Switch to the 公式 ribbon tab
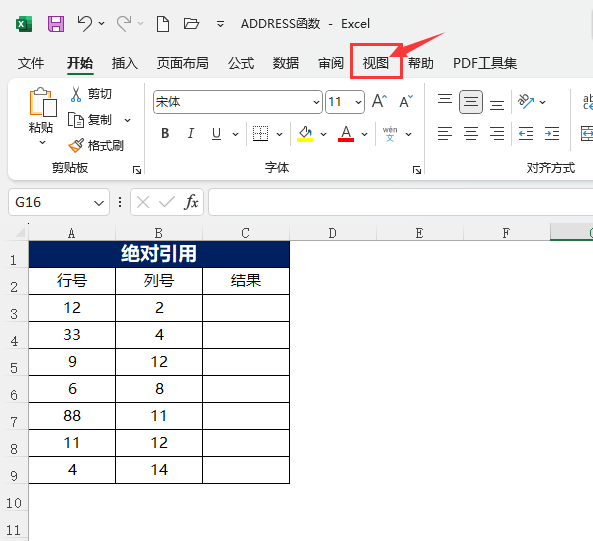This screenshot has width=593, height=541. [x=241, y=63]
